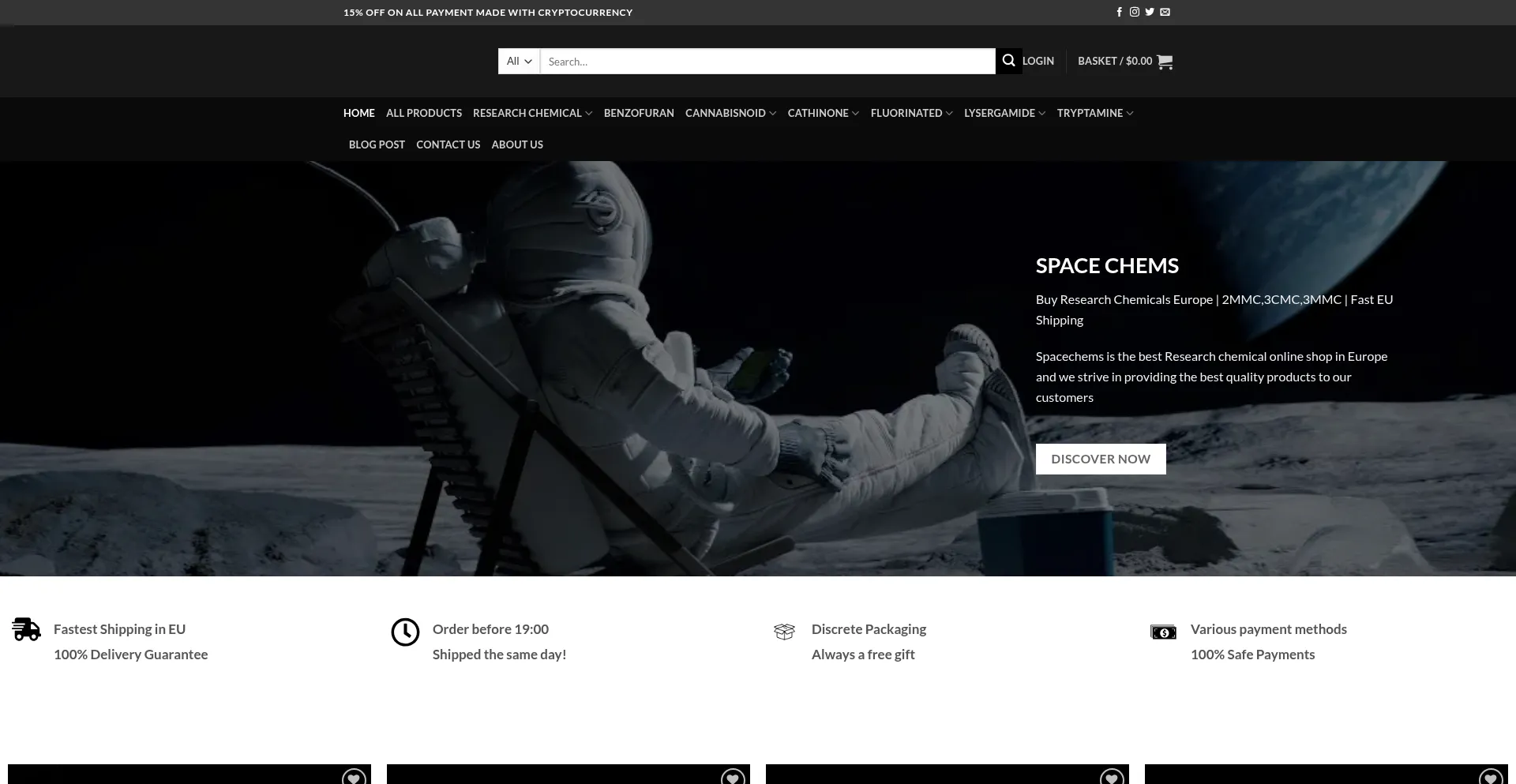Click the Various payment methods text
This screenshot has width=1516, height=784.
coord(1269,629)
